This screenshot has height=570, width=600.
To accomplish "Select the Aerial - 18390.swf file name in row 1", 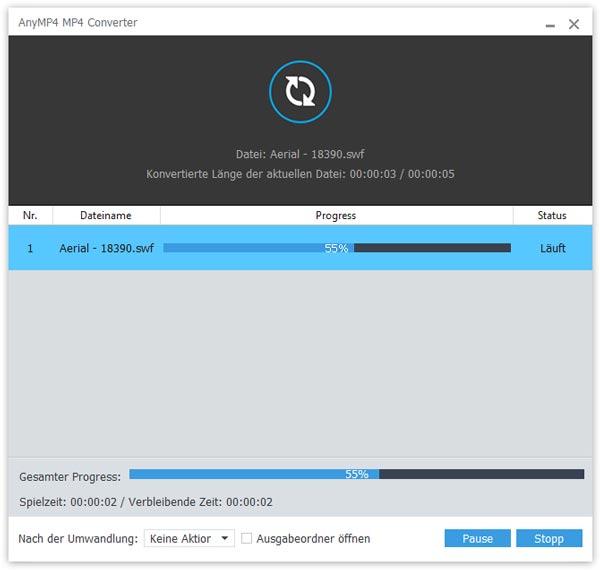I will point(106,248).
